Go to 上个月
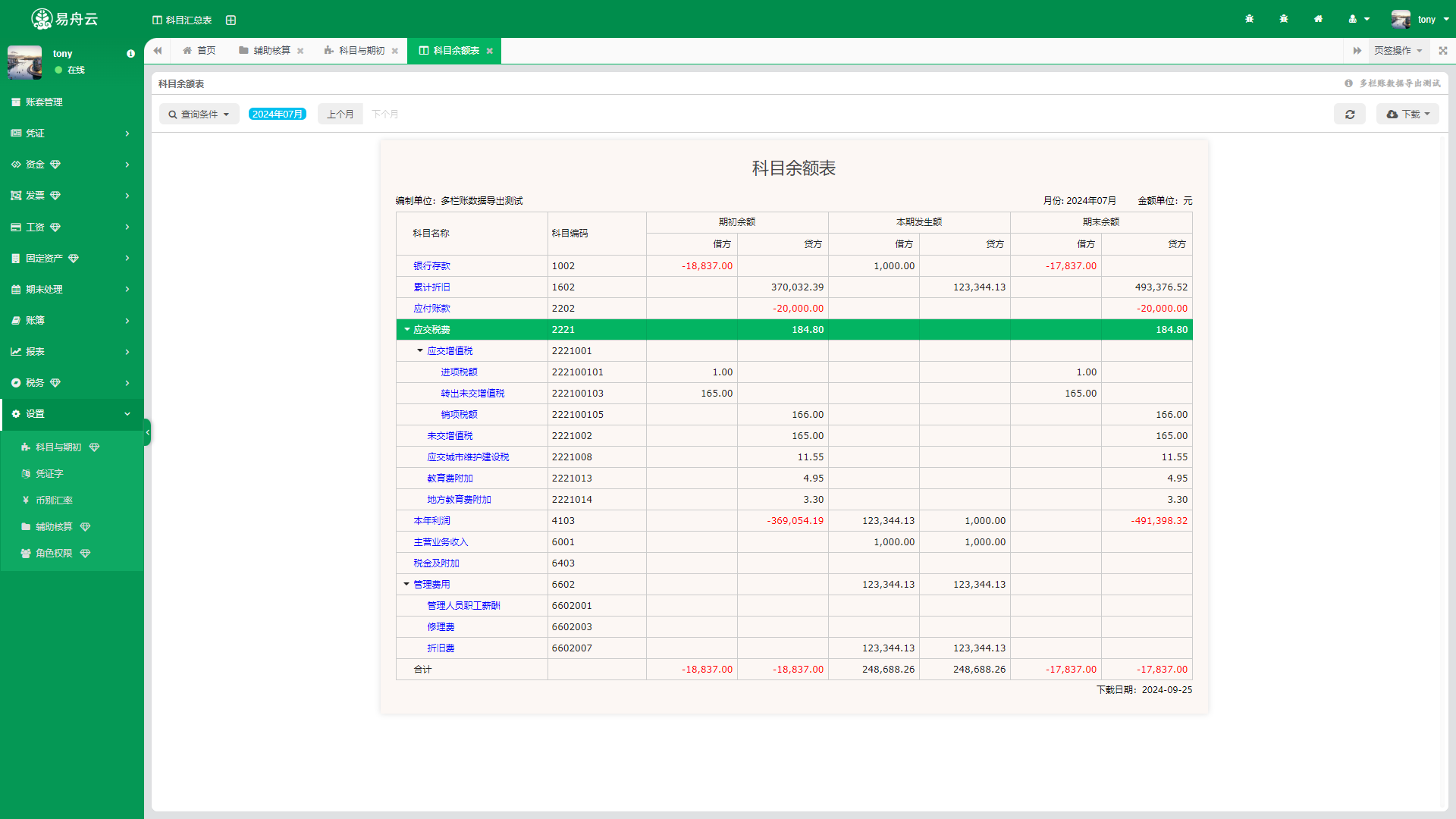 (340, 114)
